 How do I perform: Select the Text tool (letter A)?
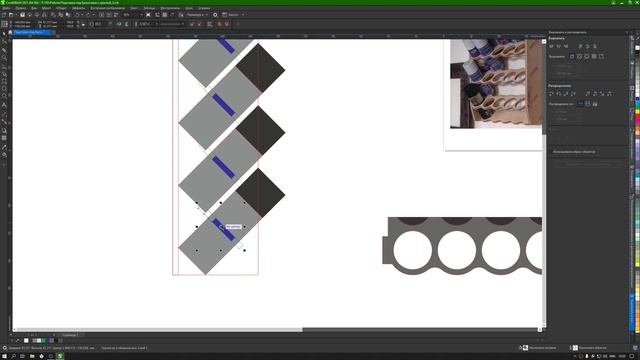pyautogui.click(x=4, y=105)
